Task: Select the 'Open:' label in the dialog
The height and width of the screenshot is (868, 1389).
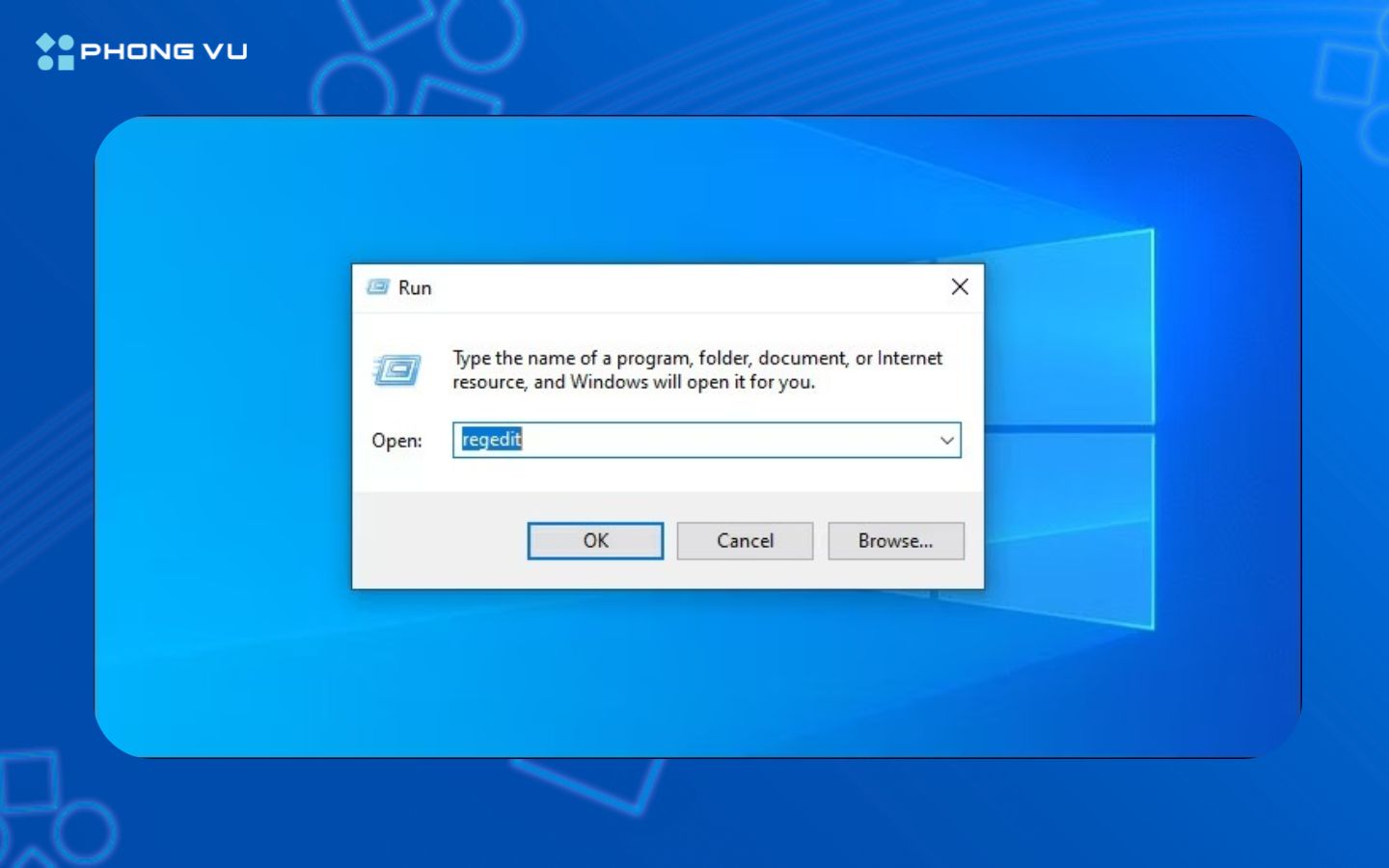Action: pos(395,441)
